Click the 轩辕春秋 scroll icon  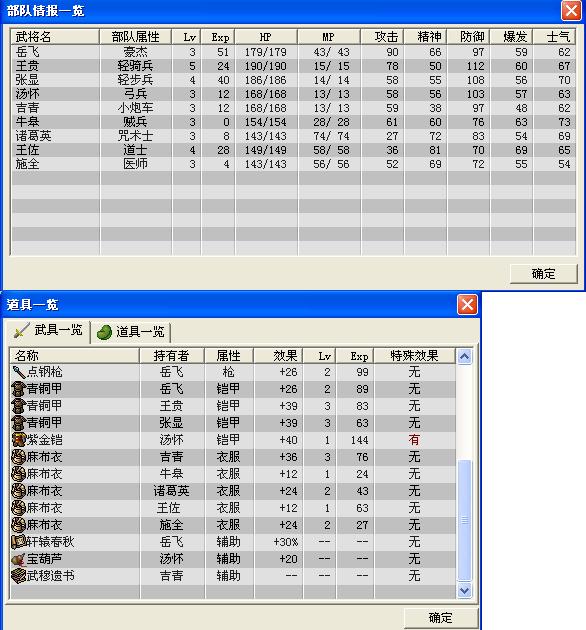pos(18,542)
